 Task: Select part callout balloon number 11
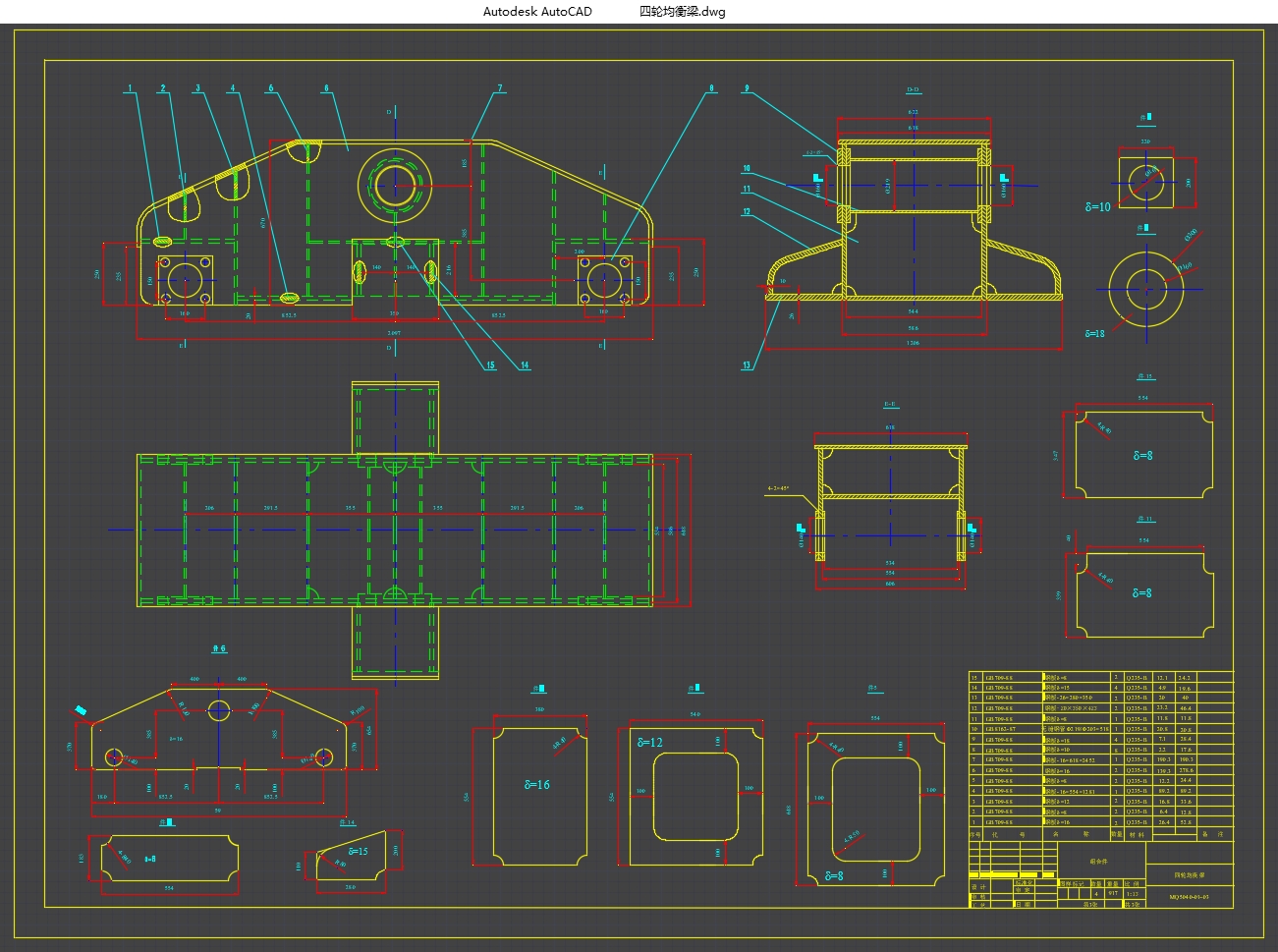(747, 190)
